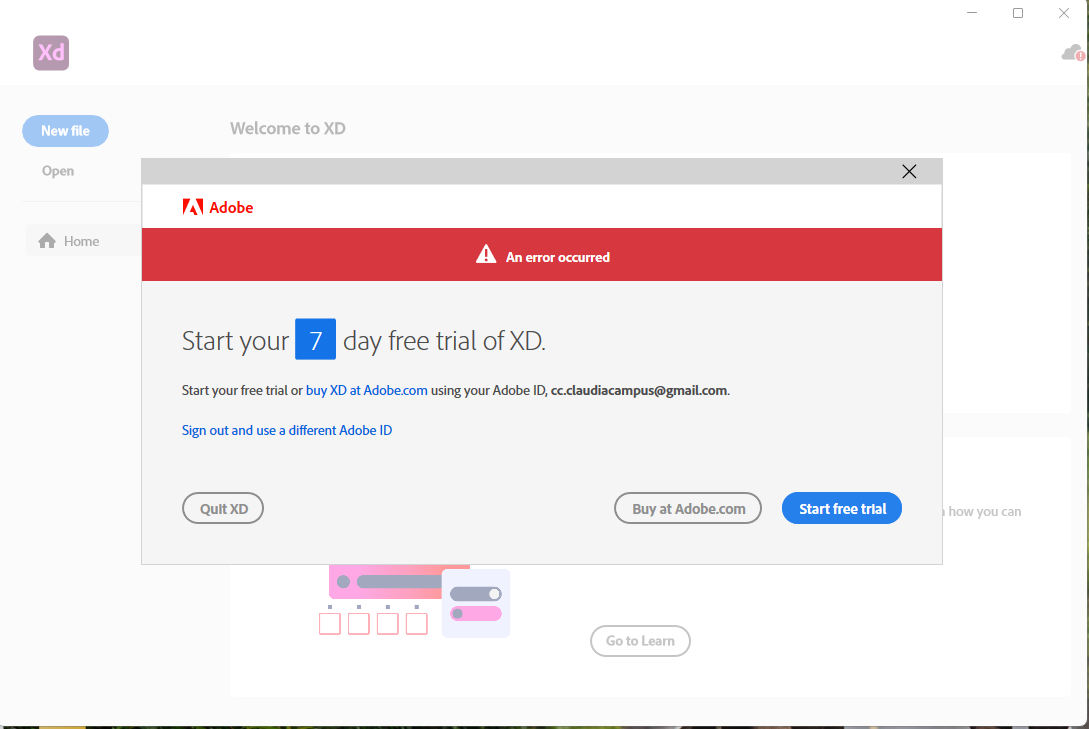Viewport: 1089px width, 729px height.
Task: Click the Buy at Adobe.com button
Action: (x=688, y=508)
